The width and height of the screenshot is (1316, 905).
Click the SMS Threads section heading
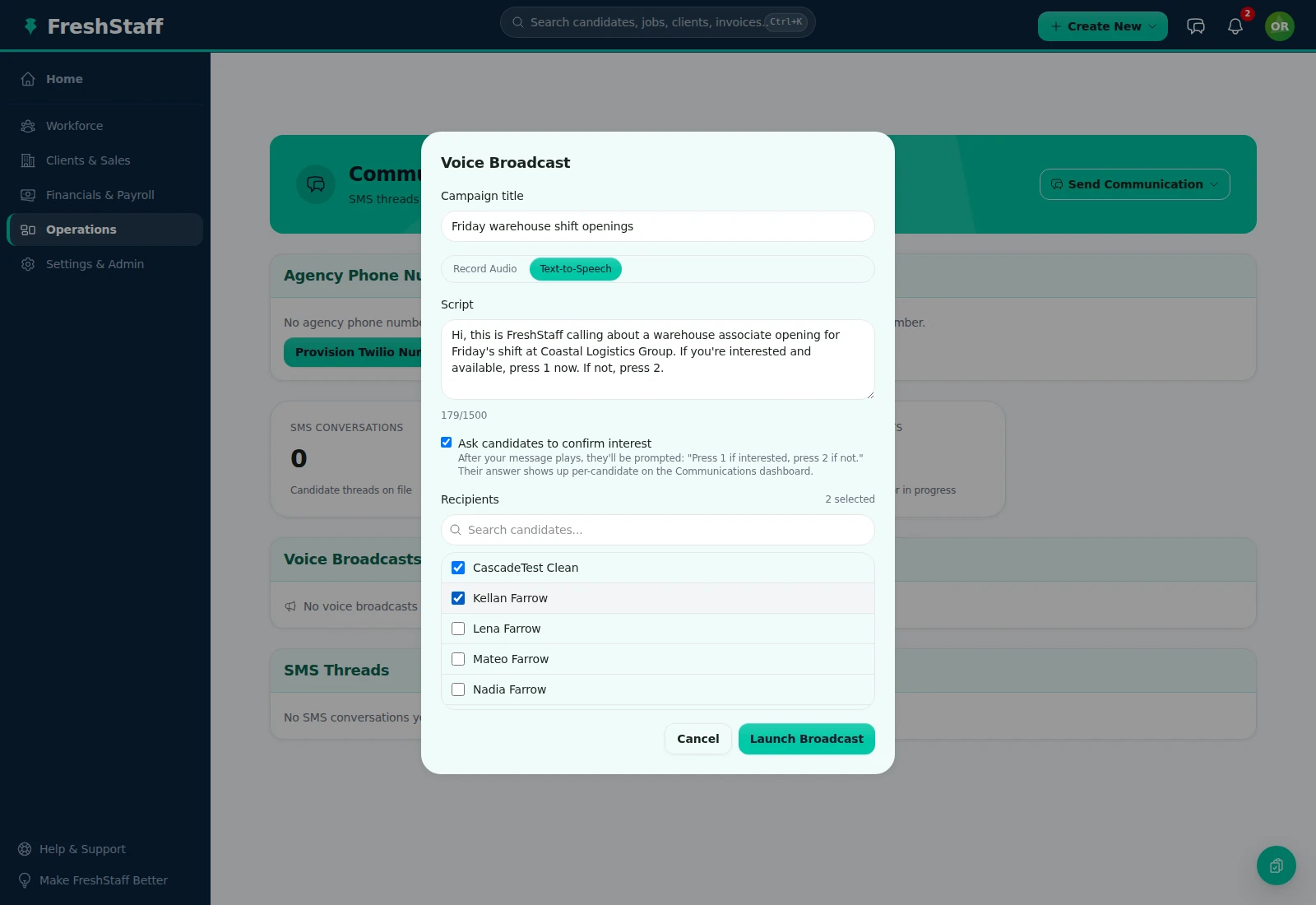coord(336,671)
